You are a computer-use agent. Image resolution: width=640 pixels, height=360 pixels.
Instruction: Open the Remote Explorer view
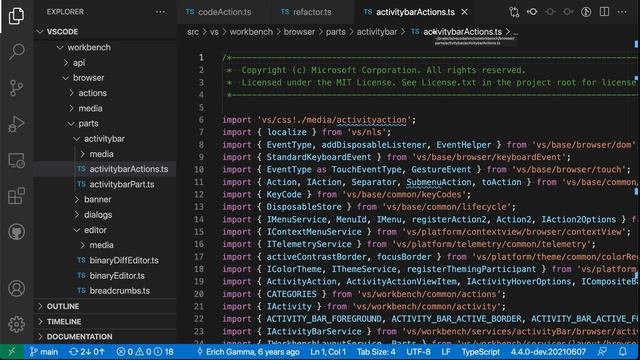(x=16, y=160)
